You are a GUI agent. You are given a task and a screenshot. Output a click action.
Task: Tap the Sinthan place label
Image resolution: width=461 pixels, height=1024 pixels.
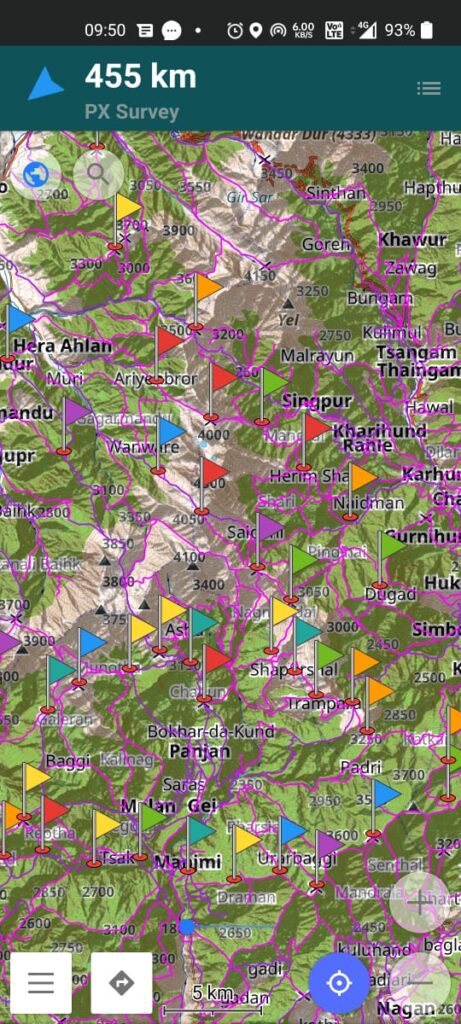pyautogui.click(x=336, y=193)
